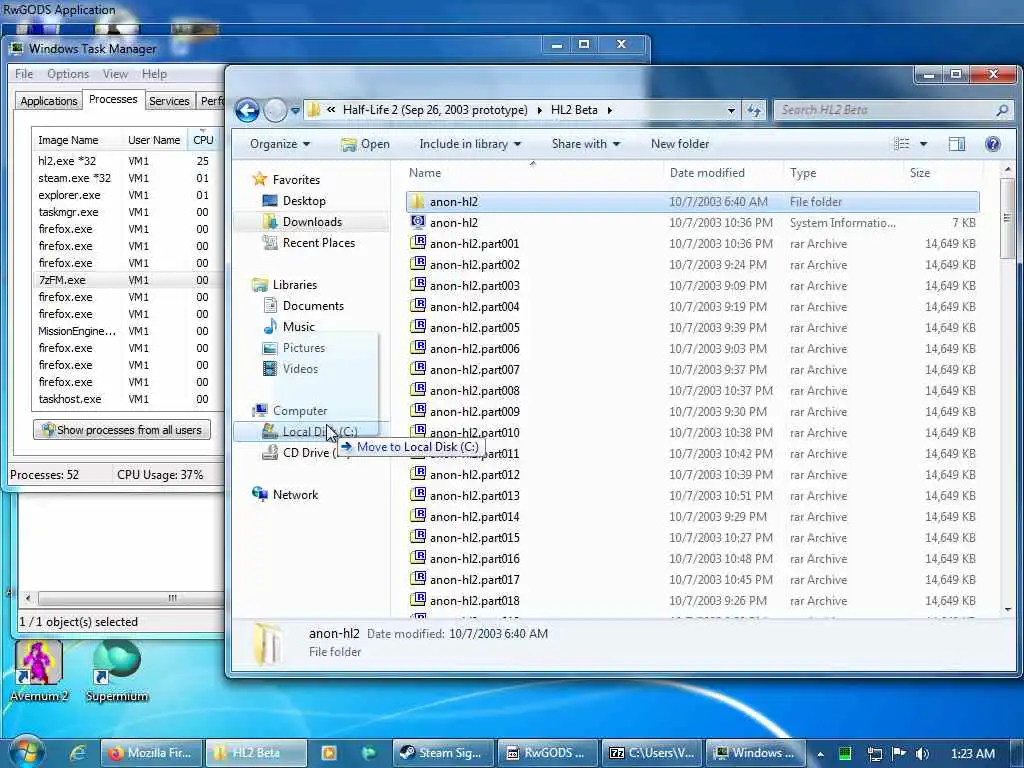Click the Explorer Help icon
The height and width of the screenshot is (768, 1024).
click(x=993, y=144)
